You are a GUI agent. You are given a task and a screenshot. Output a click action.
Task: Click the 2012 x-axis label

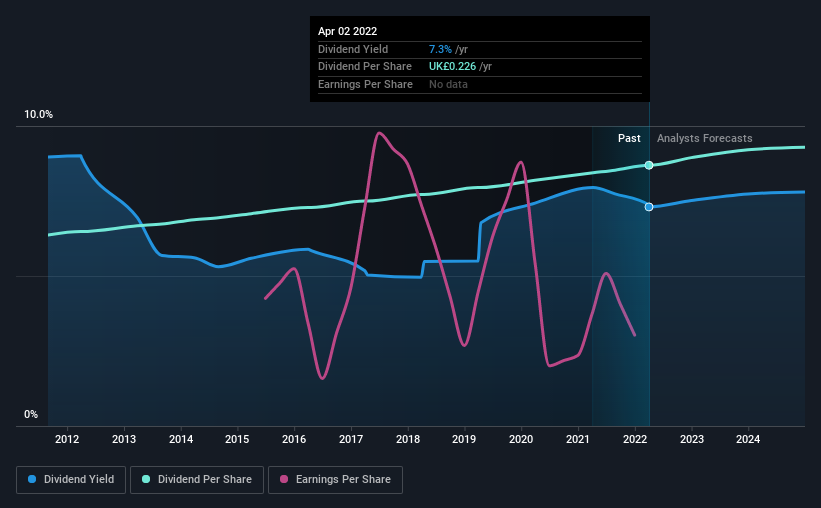point(67,439)
